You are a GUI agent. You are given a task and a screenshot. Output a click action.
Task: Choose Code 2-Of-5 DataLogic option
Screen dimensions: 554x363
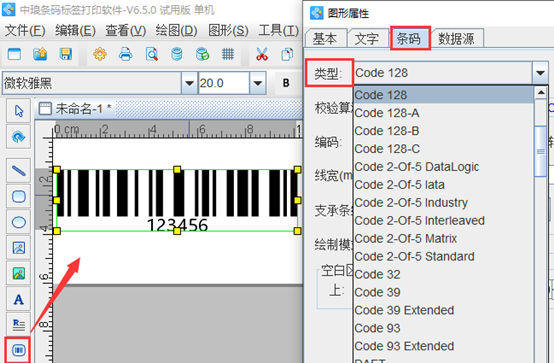444,167
